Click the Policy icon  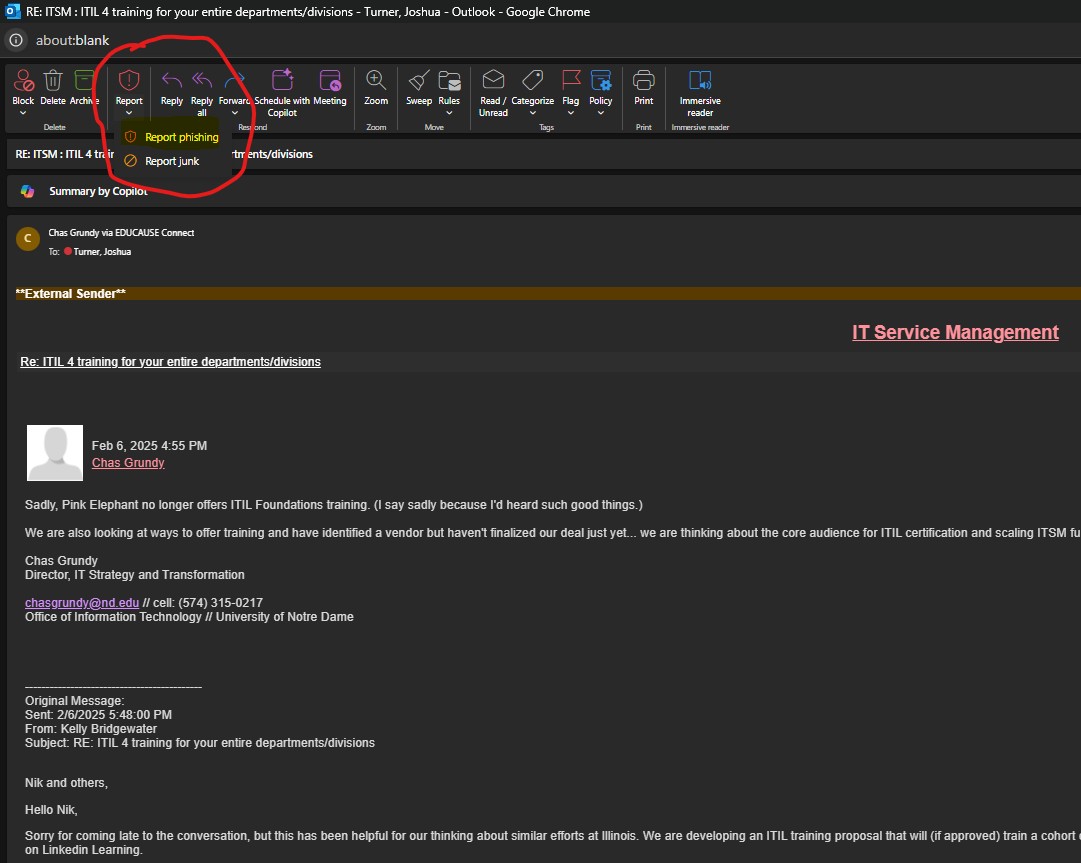click(x=600, y=81)
